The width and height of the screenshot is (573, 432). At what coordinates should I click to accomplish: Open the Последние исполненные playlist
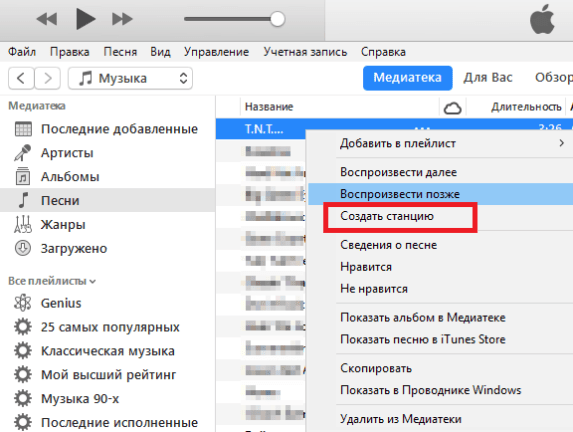(x=119, y=423)
